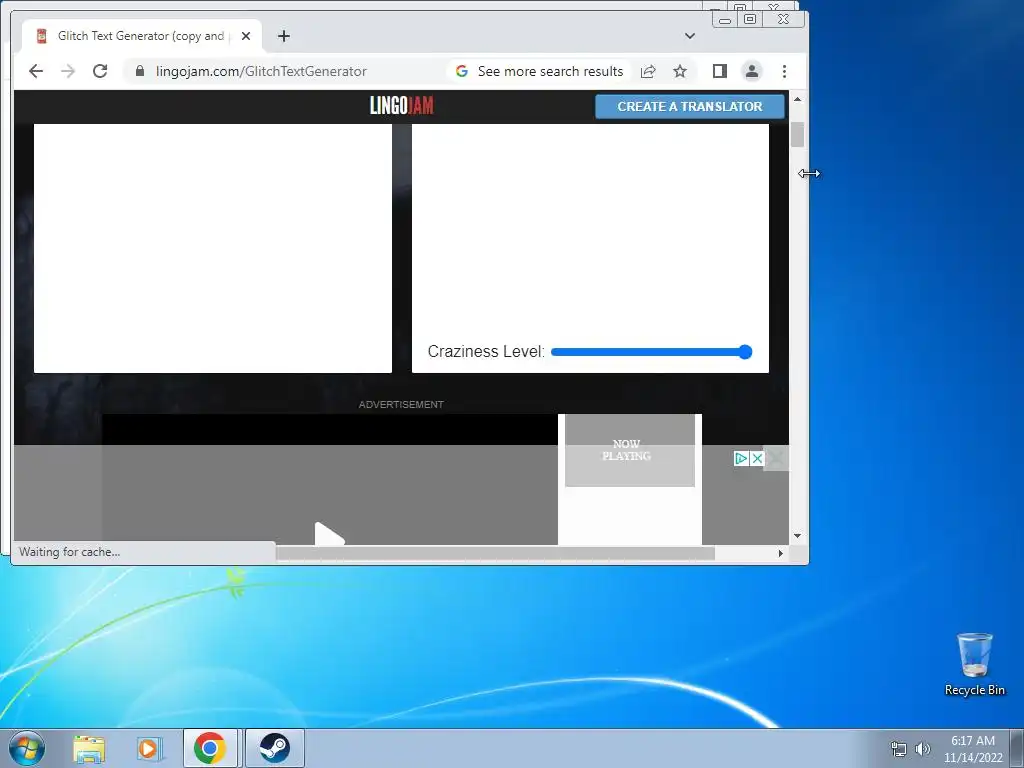Click the forward navigation arrow
The height and width of the screenshot is (768, 1024).
point(68,71)
